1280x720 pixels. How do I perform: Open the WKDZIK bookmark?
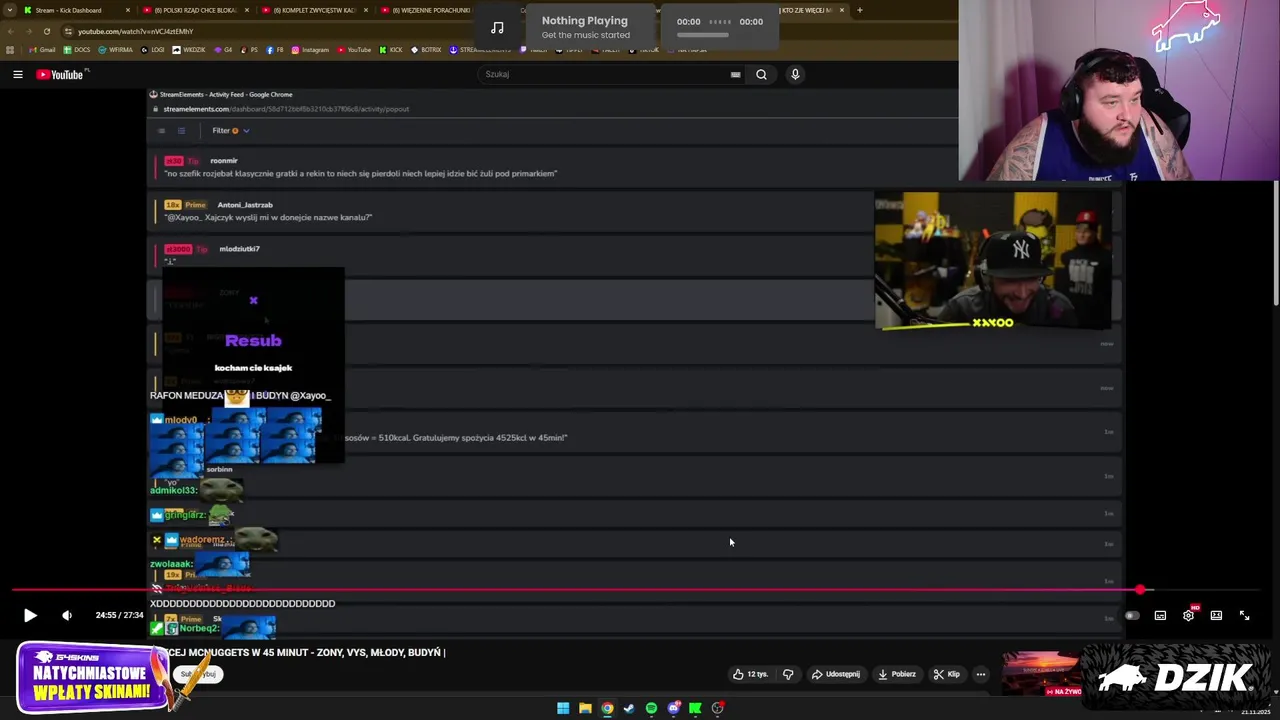click(x=189, y=50)
